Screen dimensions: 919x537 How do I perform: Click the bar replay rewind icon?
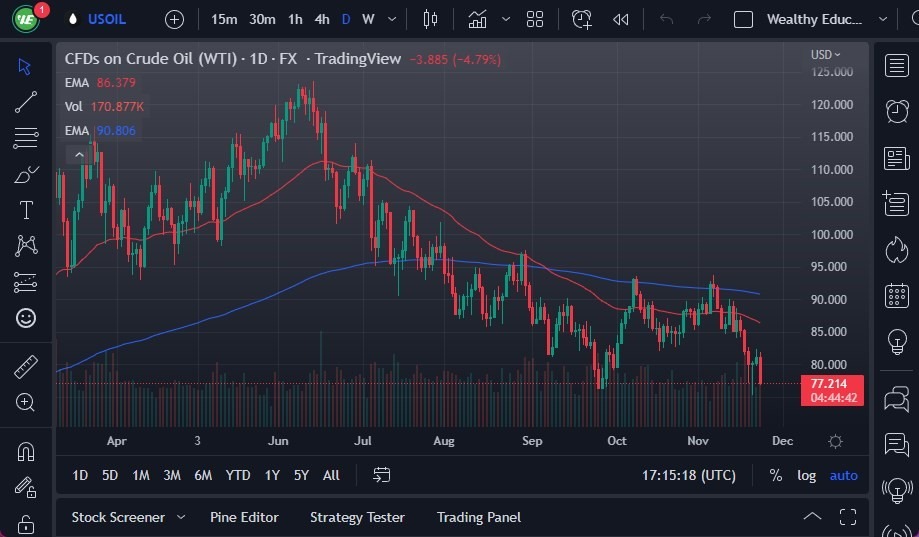point(621,19)
